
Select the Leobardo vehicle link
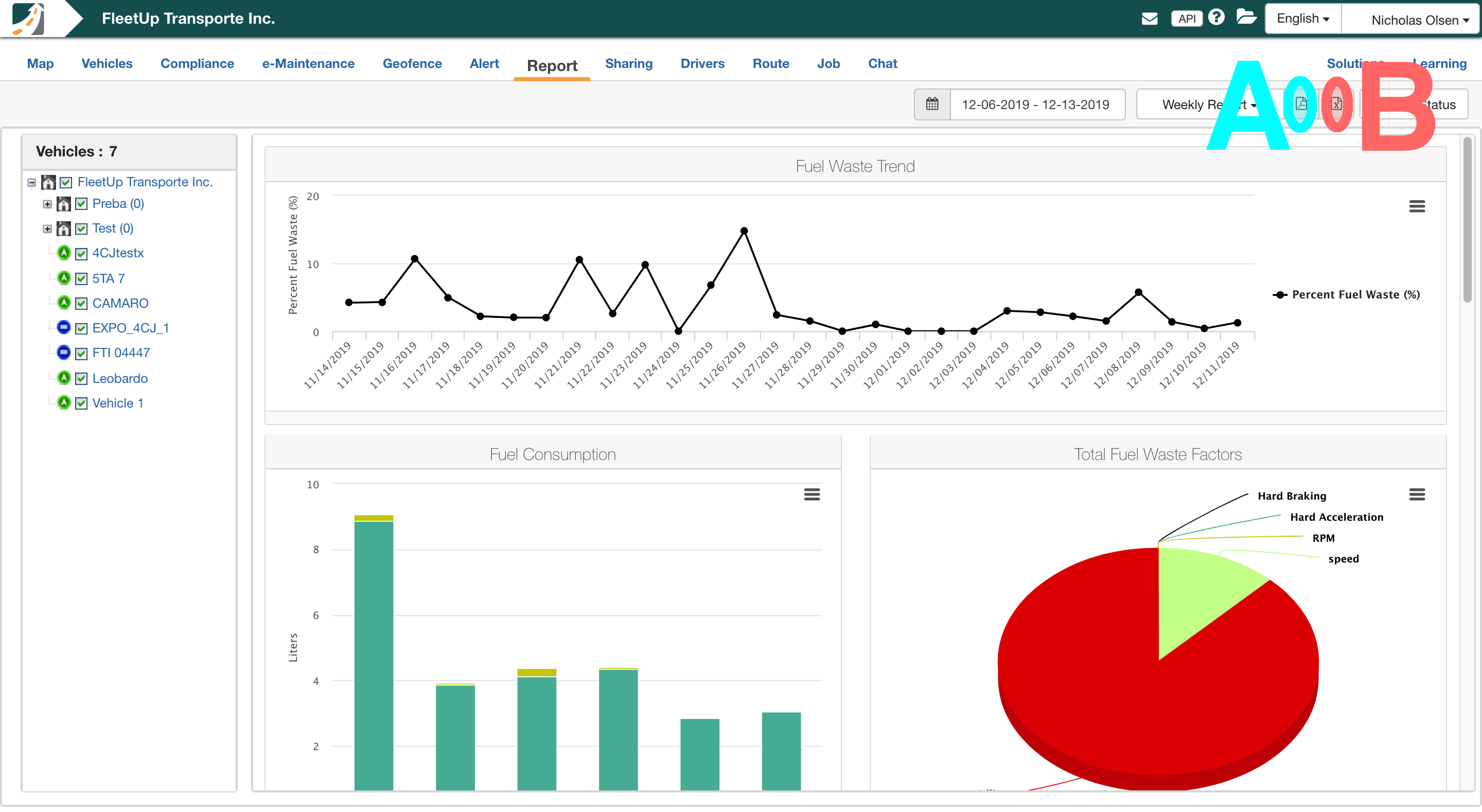[x=120, y=378]
